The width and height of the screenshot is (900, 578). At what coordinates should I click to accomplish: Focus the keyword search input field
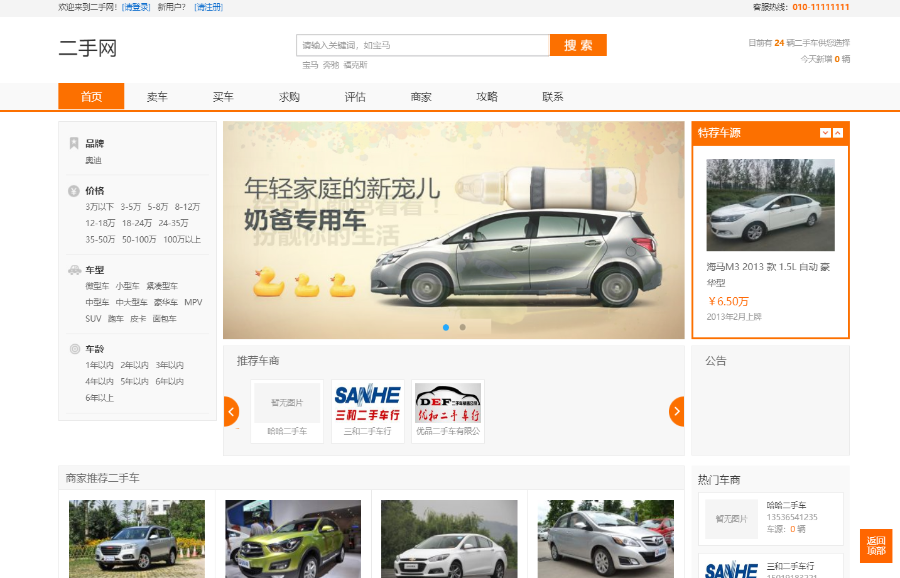tap(423, 45)
